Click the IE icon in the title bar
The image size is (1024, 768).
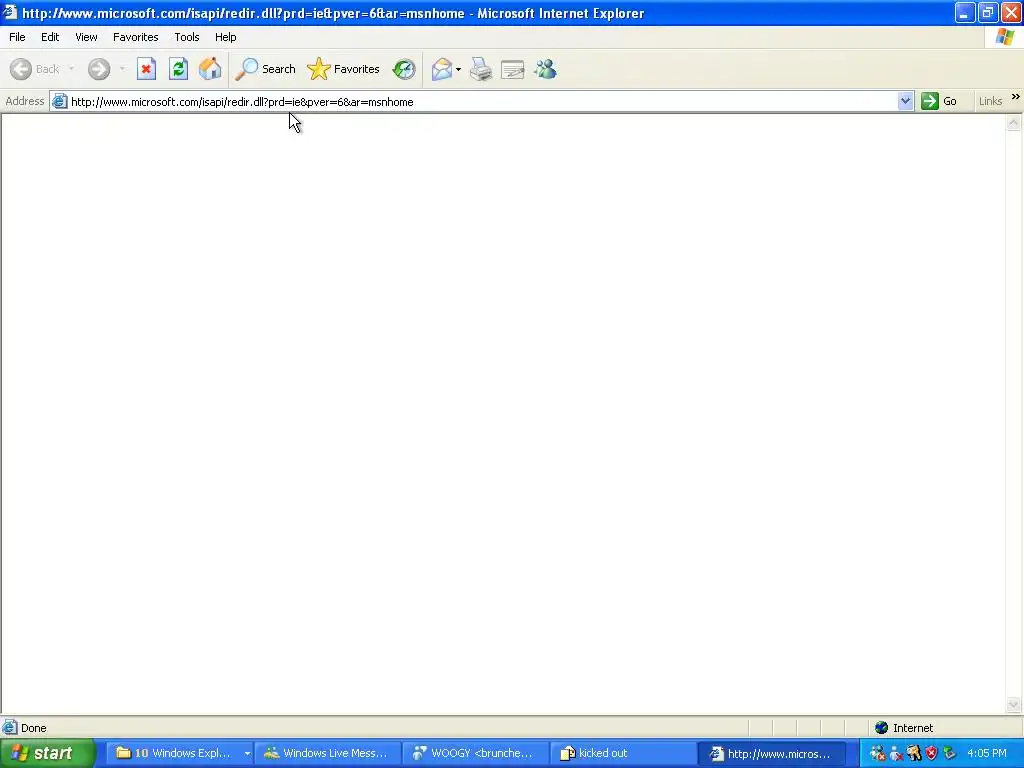pos(10,12)
